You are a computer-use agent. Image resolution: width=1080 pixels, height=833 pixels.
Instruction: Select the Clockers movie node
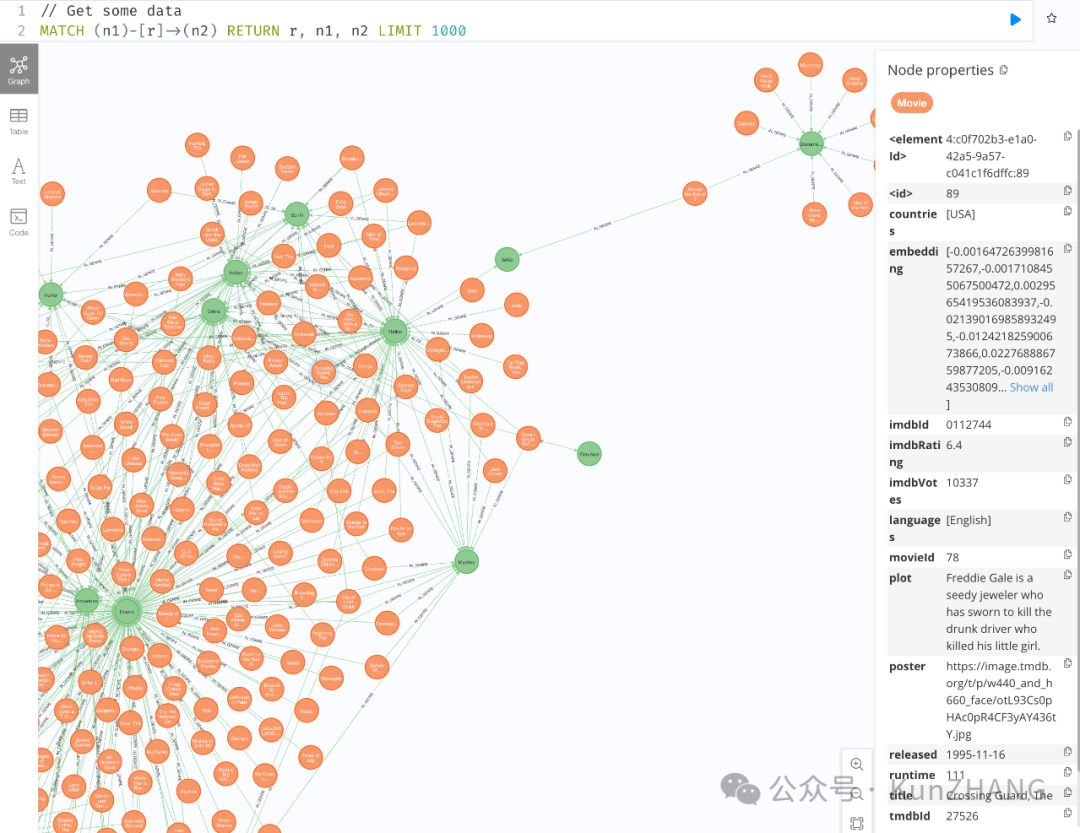coord(374,568)
